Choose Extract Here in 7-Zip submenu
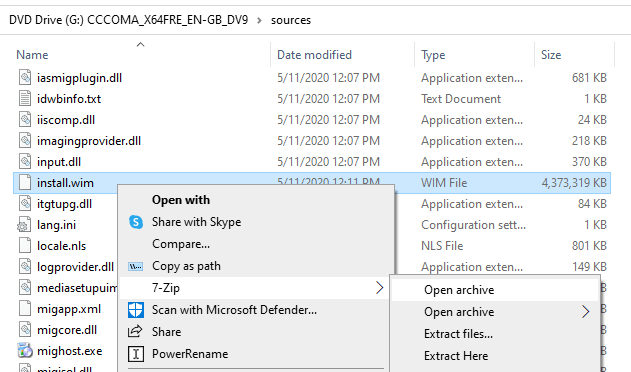The height and width of the screenshot is (372, 631). coord(456,356)
